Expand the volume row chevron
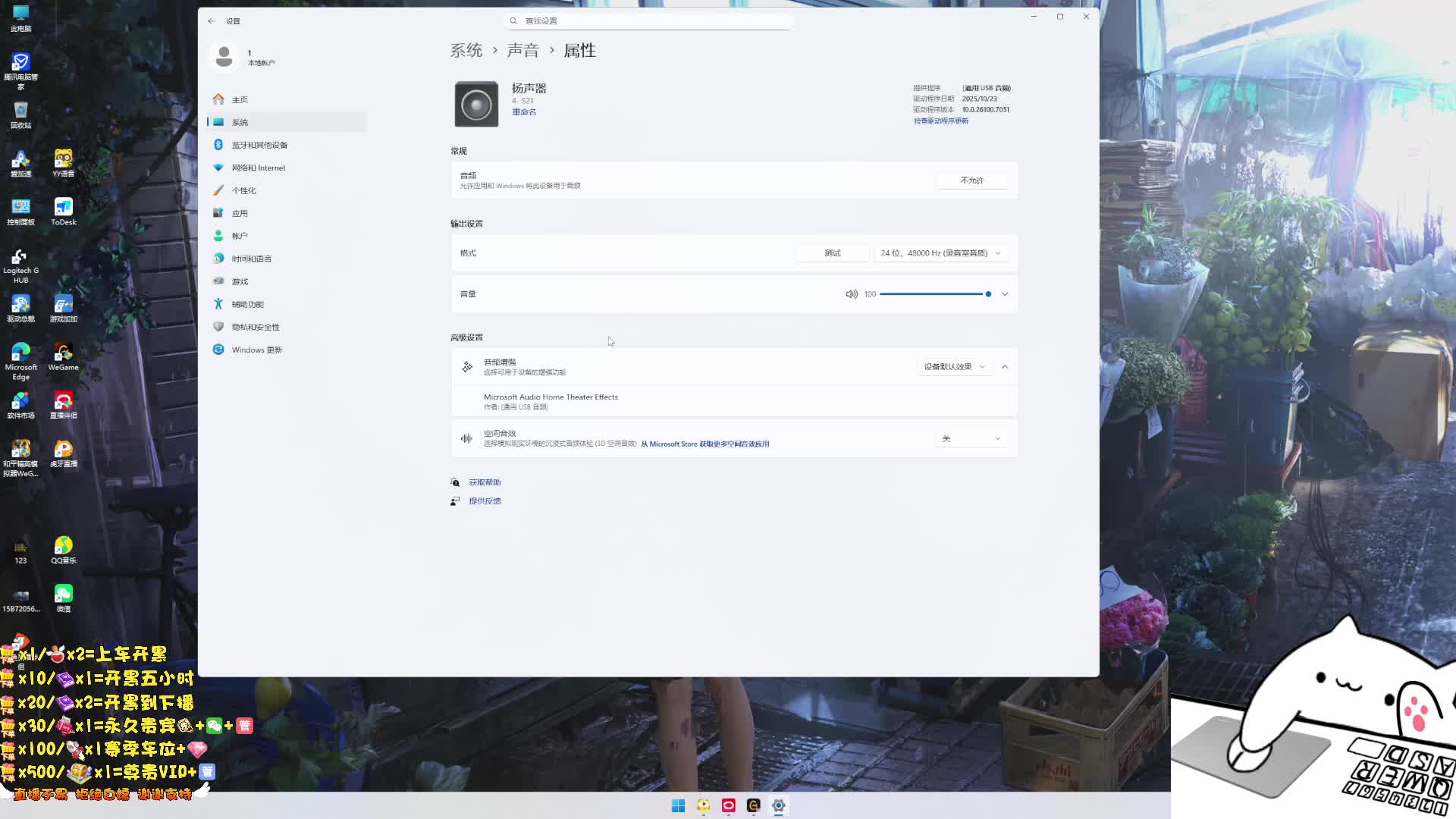This screenshot has width=1456, height=819. 1005,294
